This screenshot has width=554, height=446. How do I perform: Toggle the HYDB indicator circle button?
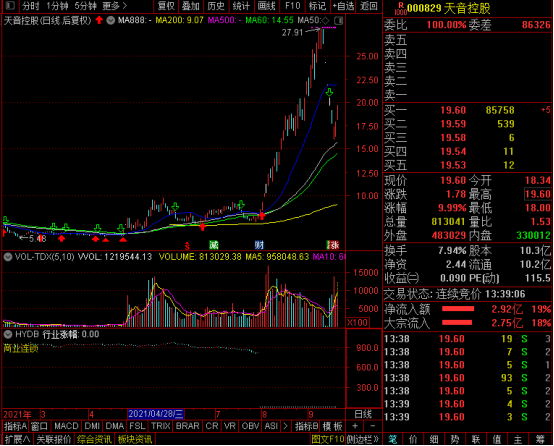(8, 334)
